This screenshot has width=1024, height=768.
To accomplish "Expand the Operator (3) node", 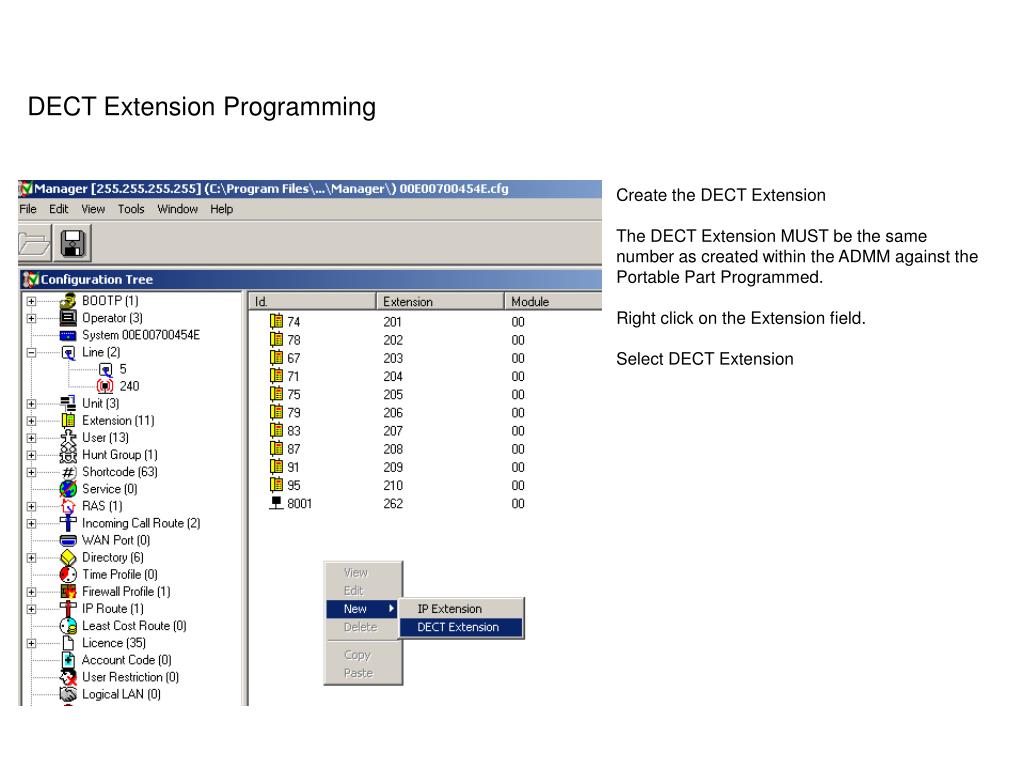I will (x=31, y=319).
